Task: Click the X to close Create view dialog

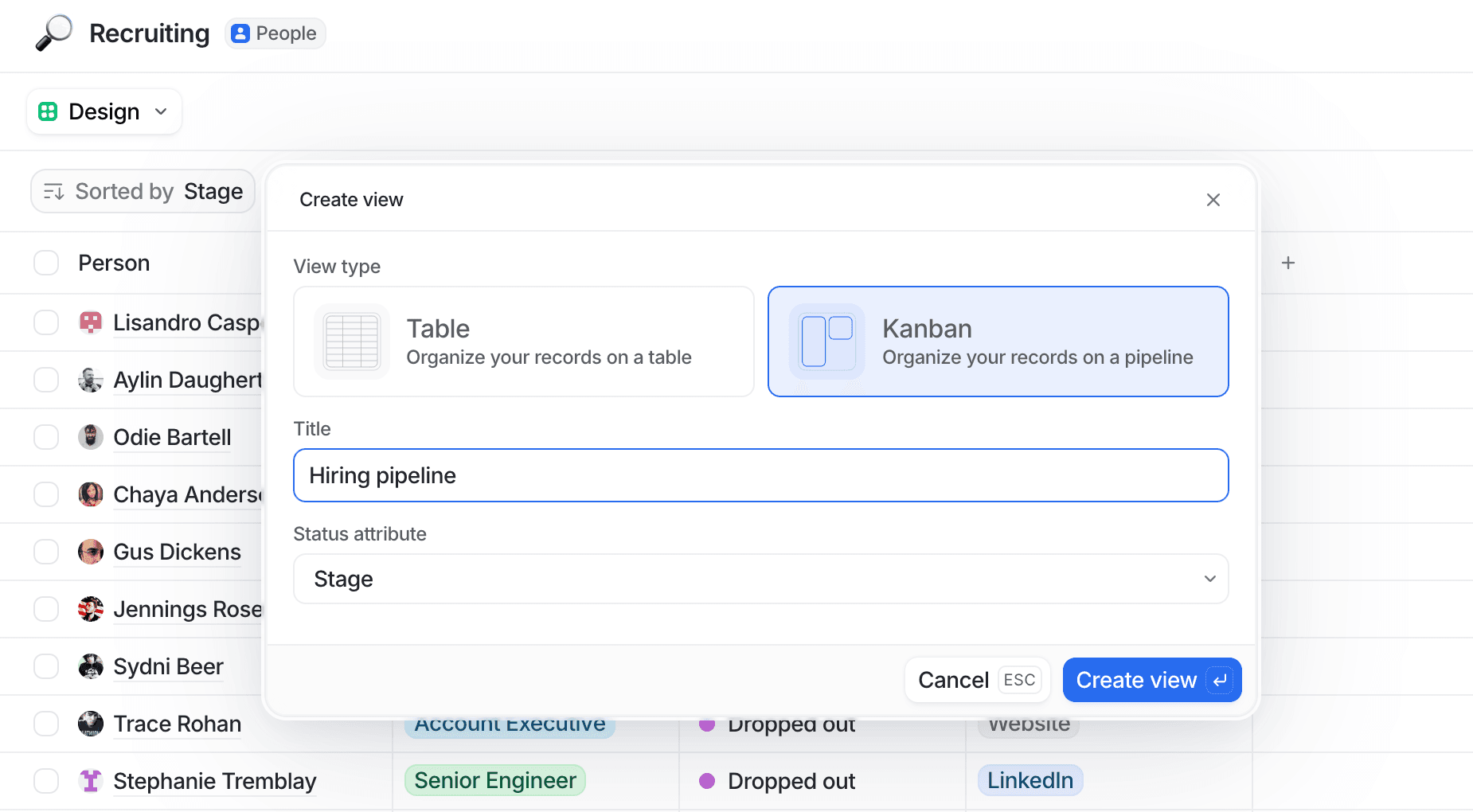Action: (x=1213, y=199)
